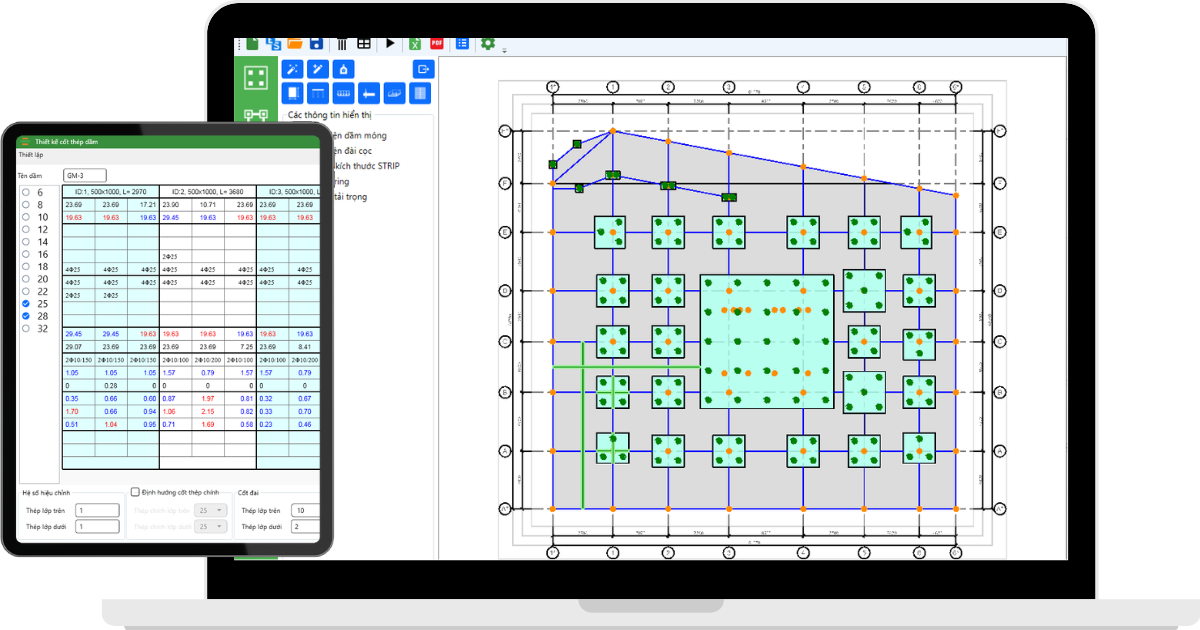The image size is (1200, 630).
Task: Select the pile cap layout sidebar icon
Action: tap(256, 77)
